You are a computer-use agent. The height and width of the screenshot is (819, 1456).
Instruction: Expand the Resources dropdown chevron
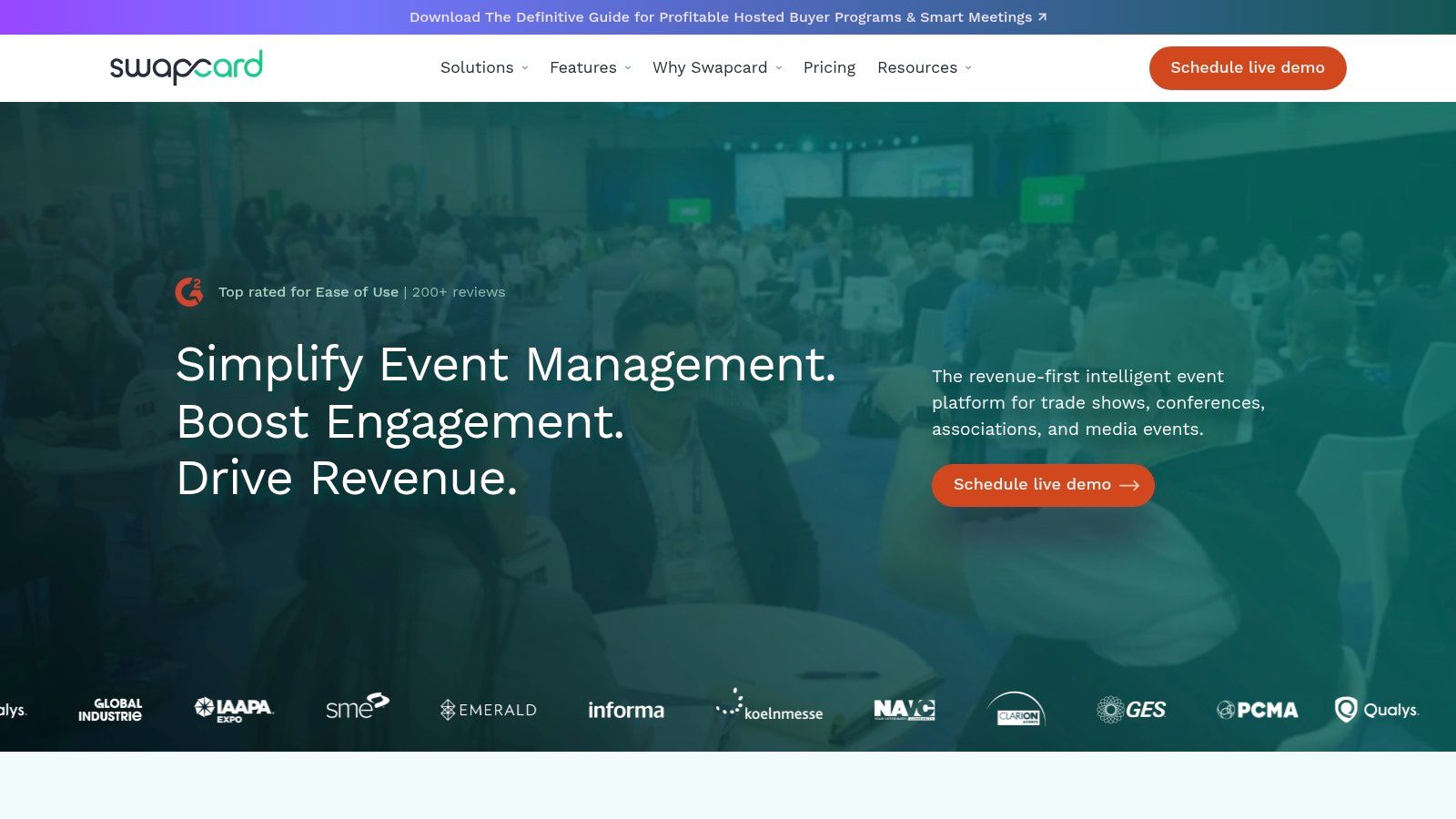(968, 68)
